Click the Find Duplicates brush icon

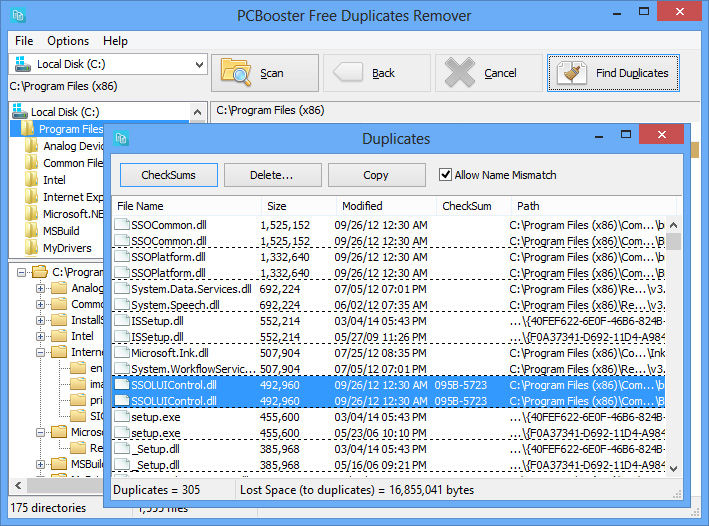[x=572, y=72]
